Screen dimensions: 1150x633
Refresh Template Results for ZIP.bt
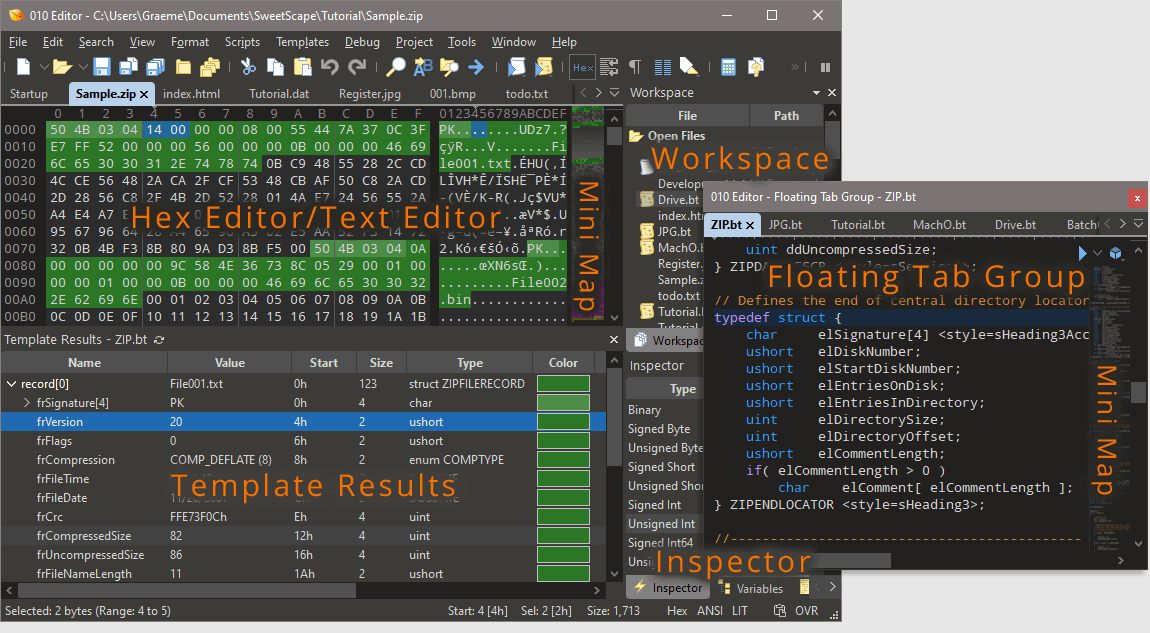(x=159, y=340)
